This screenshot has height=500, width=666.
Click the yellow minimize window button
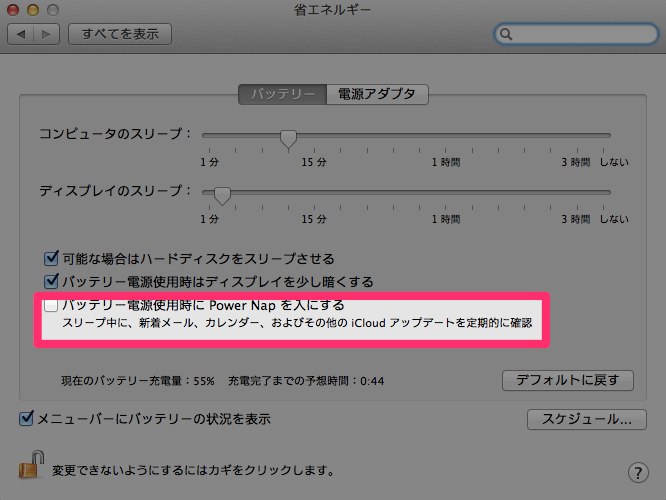[x=33, y=10]
